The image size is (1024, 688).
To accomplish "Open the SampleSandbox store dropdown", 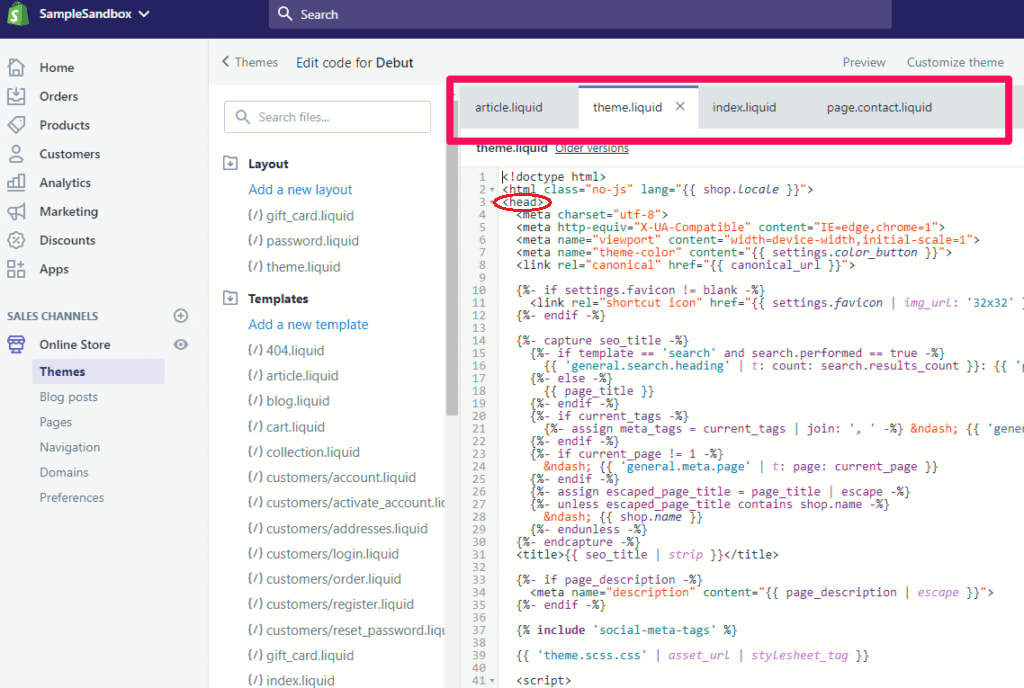I will tap(94, 14).
